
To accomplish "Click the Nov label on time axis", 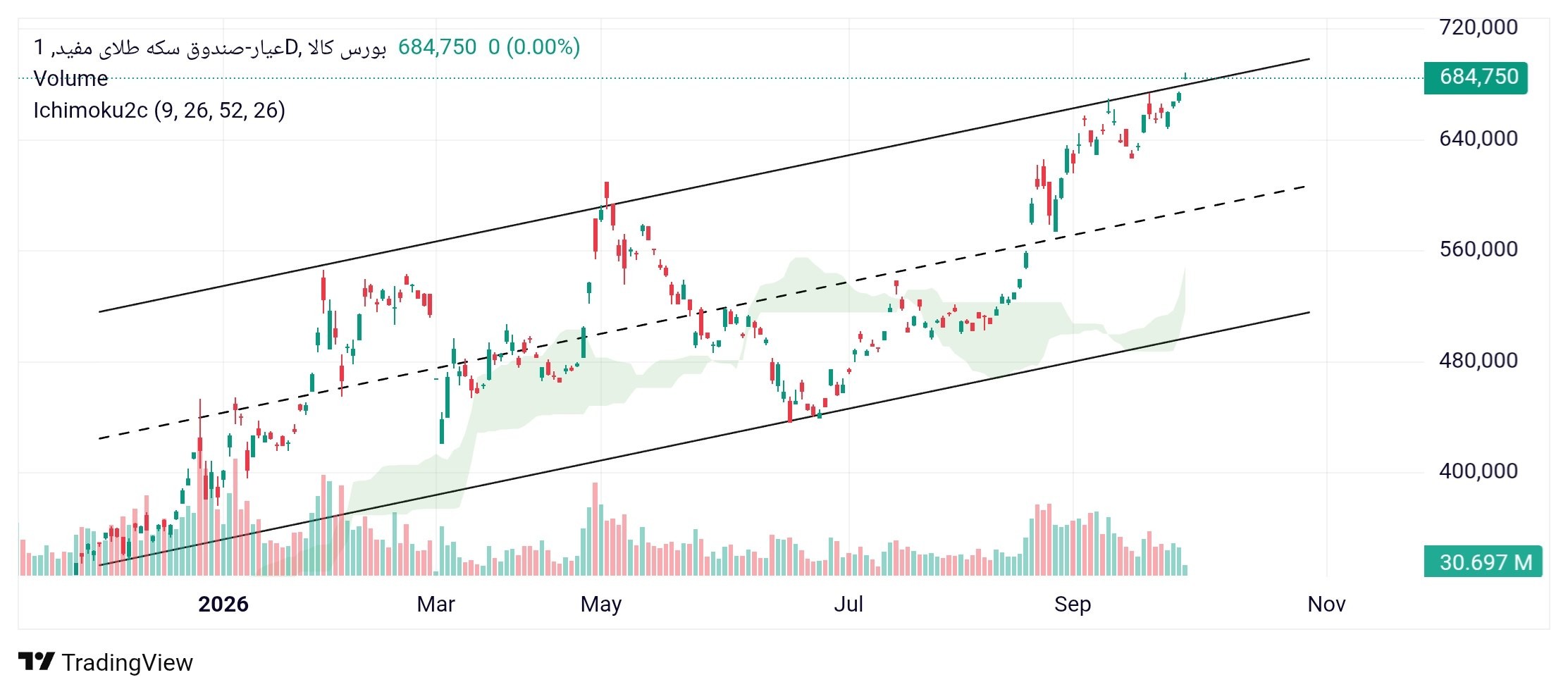I will coord(1326,604).
